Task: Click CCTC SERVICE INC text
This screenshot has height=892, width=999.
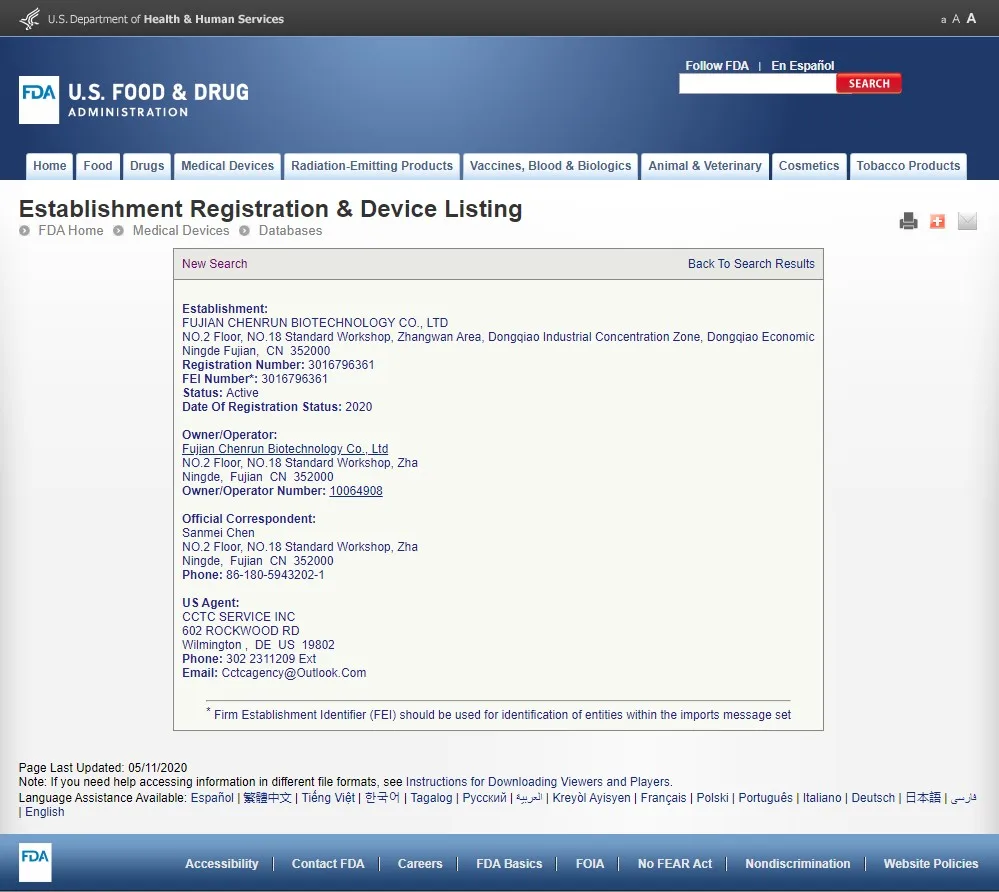Action: (238, 617)
